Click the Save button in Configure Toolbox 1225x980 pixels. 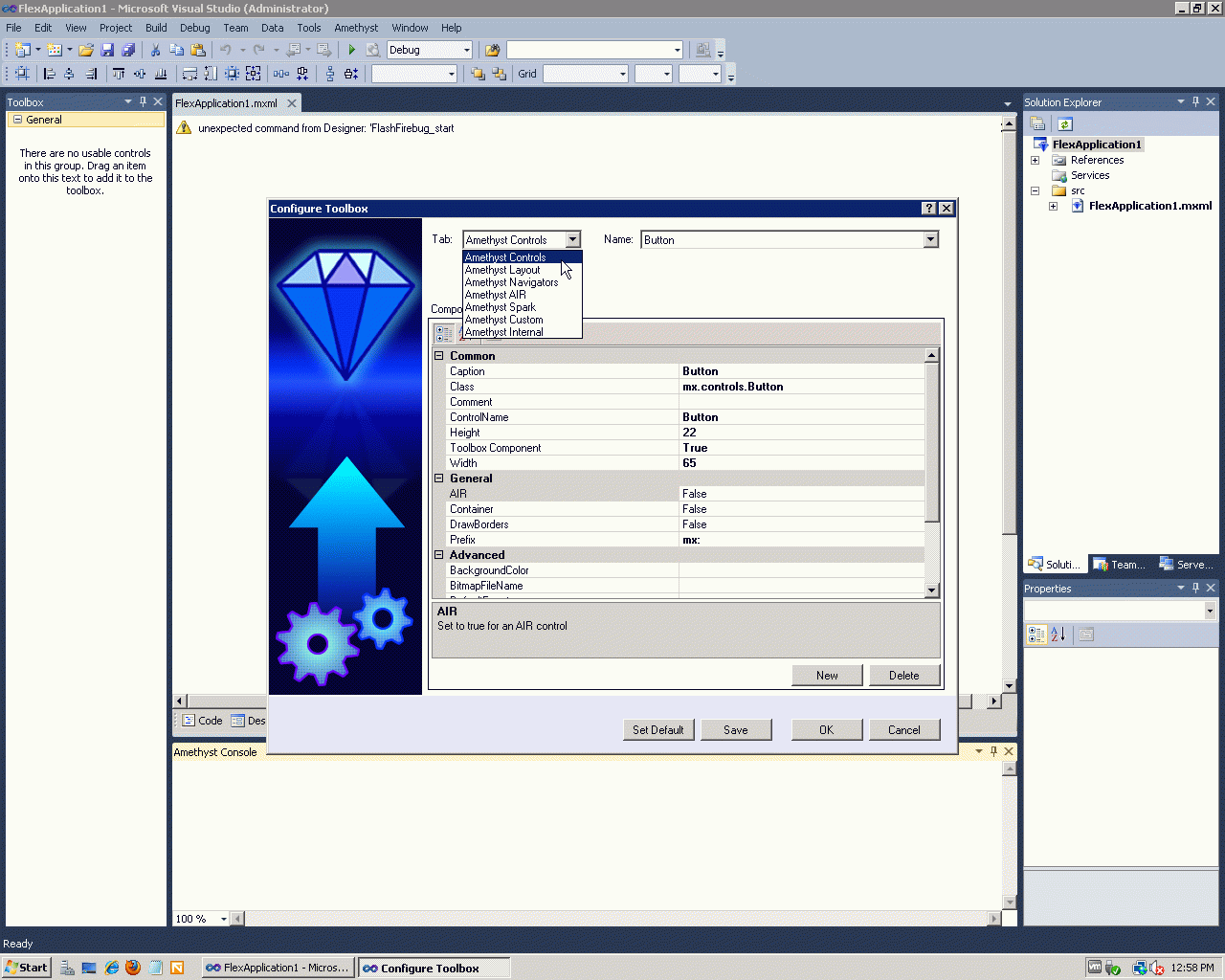(x=736, y=730)
